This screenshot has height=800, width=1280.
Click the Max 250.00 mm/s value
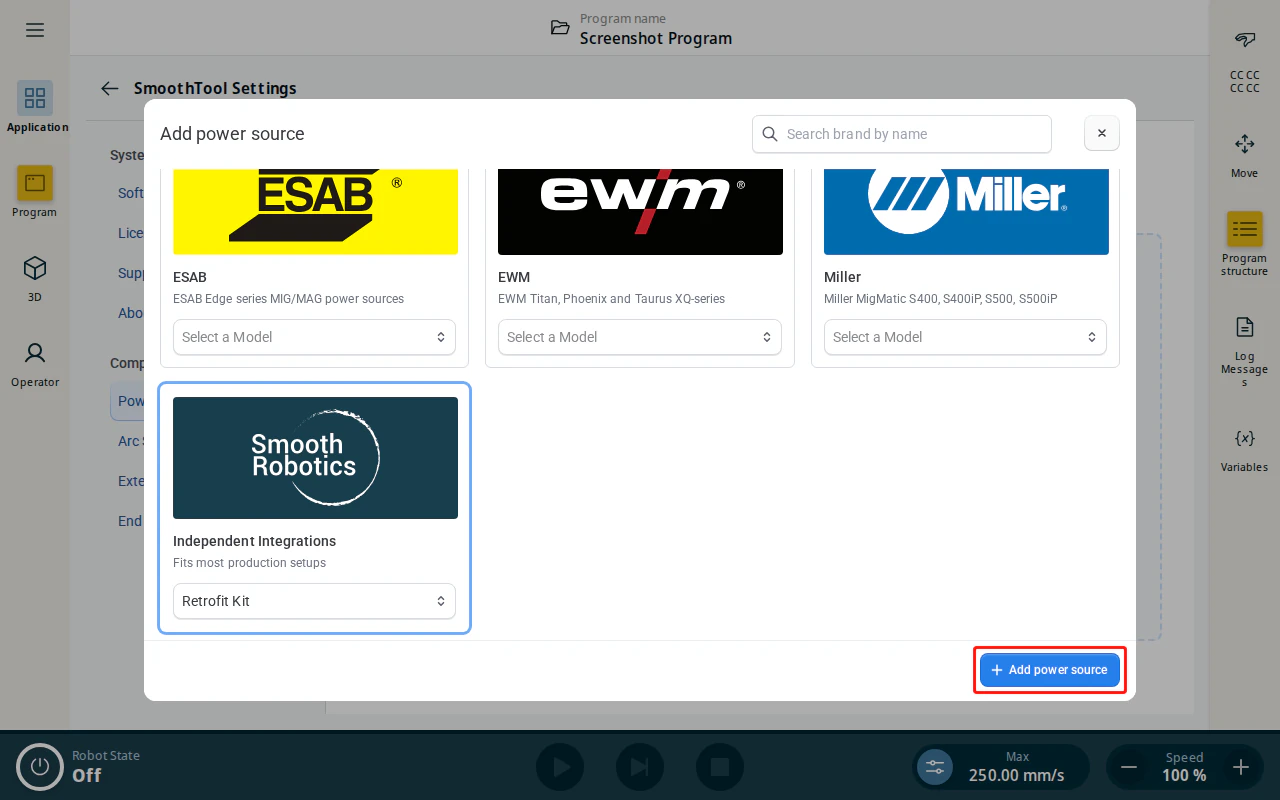(x=1016, y=775)
